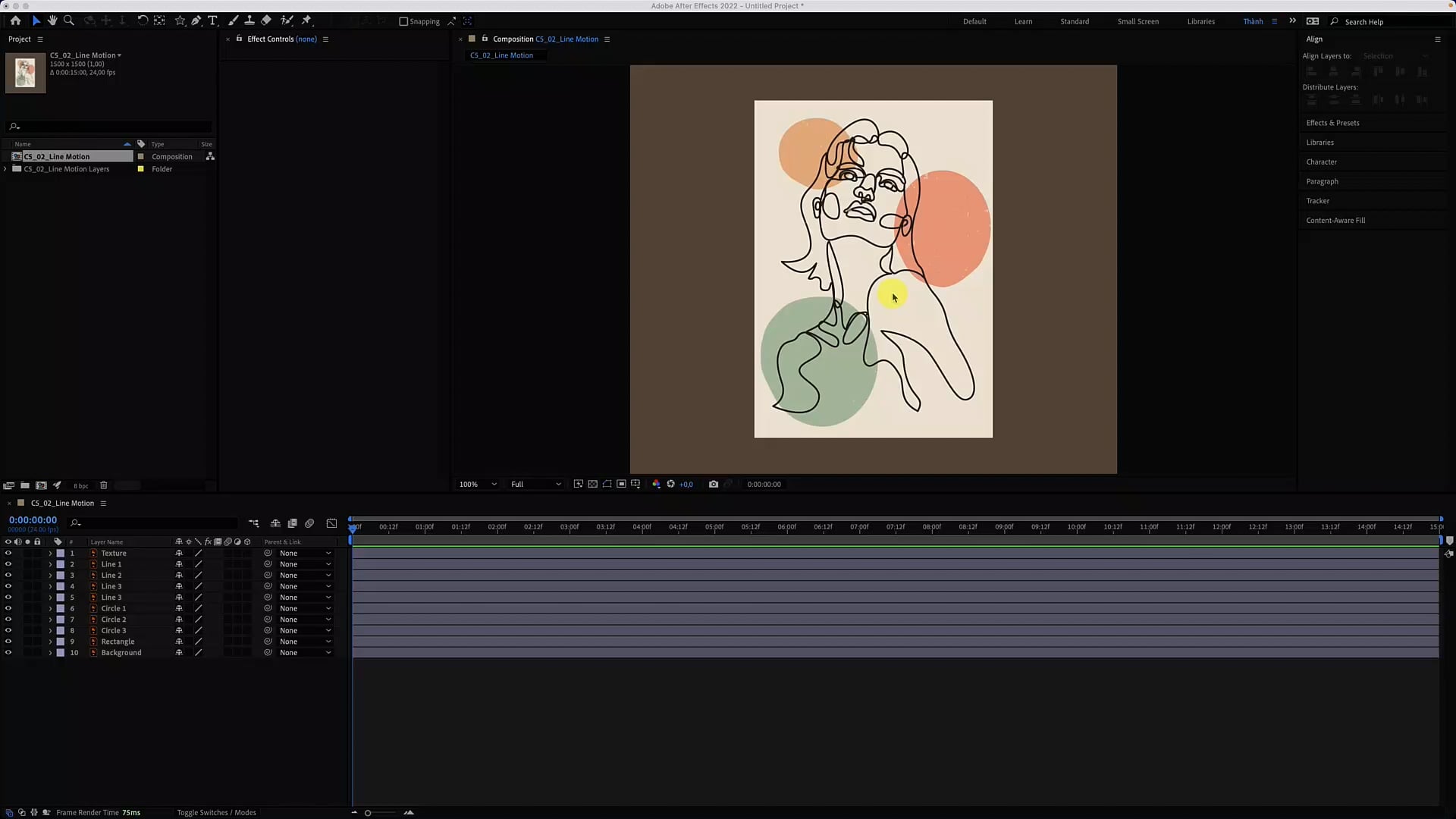Switch to the Default workspace
The image size is (1456, 819).
(974, 21)
